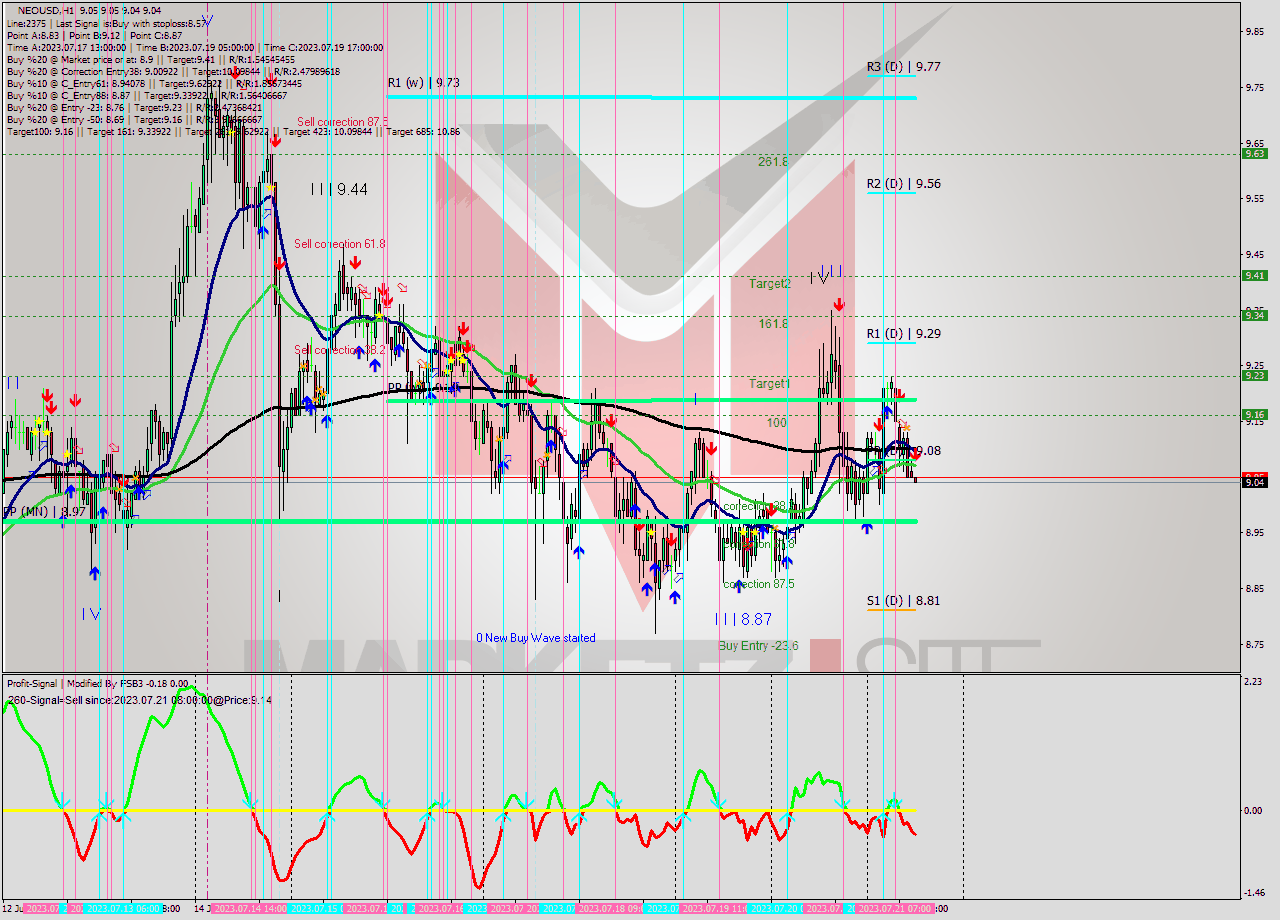Image resolution: width=1280 pixels, height=920 pixels.
Task: Click the 'Line:2375 | Last Signal' info line
Action: click(x=108, y=23)
